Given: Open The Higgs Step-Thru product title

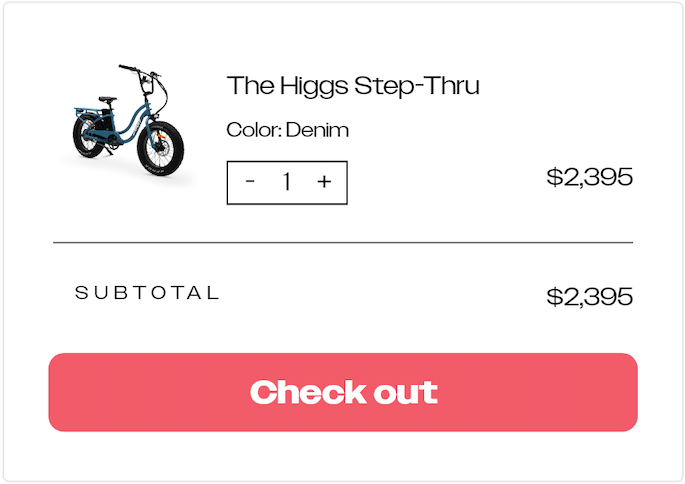Looking at the screenshot, I should tap(353, 86).
